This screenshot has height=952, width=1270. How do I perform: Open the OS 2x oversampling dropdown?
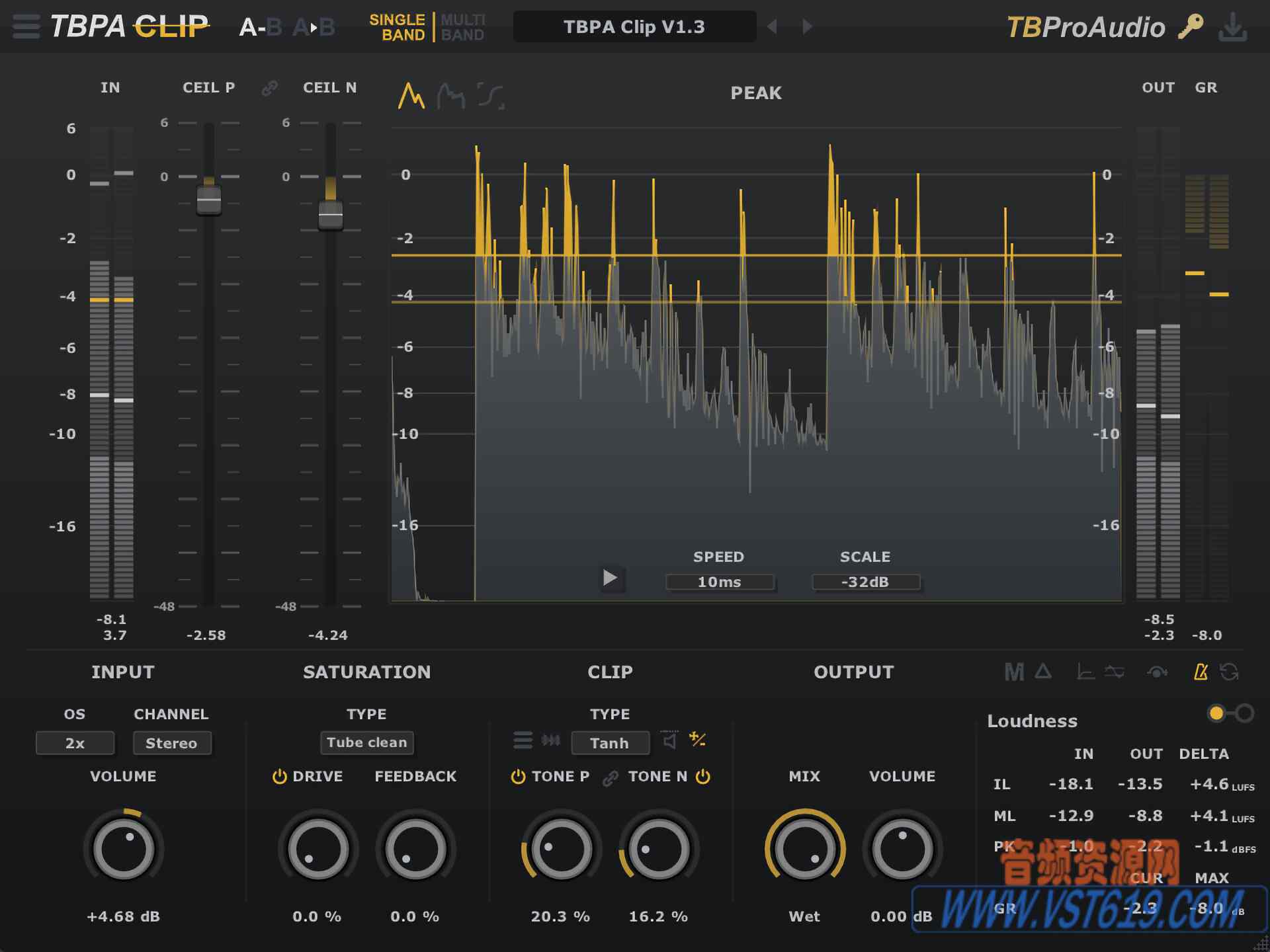(x=75, y=743)
